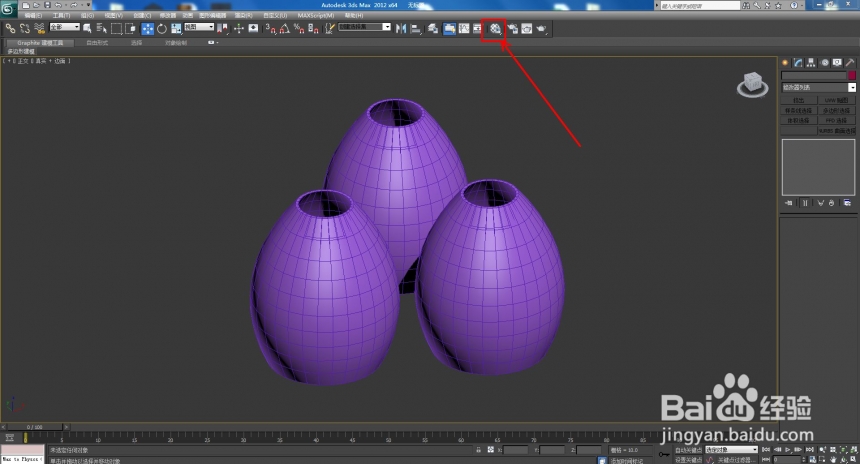The height and width of the screenshot is (464, 860).
Task: Open the 关键点过滤器 Key Filters button
Action: (x=737, y=460)
